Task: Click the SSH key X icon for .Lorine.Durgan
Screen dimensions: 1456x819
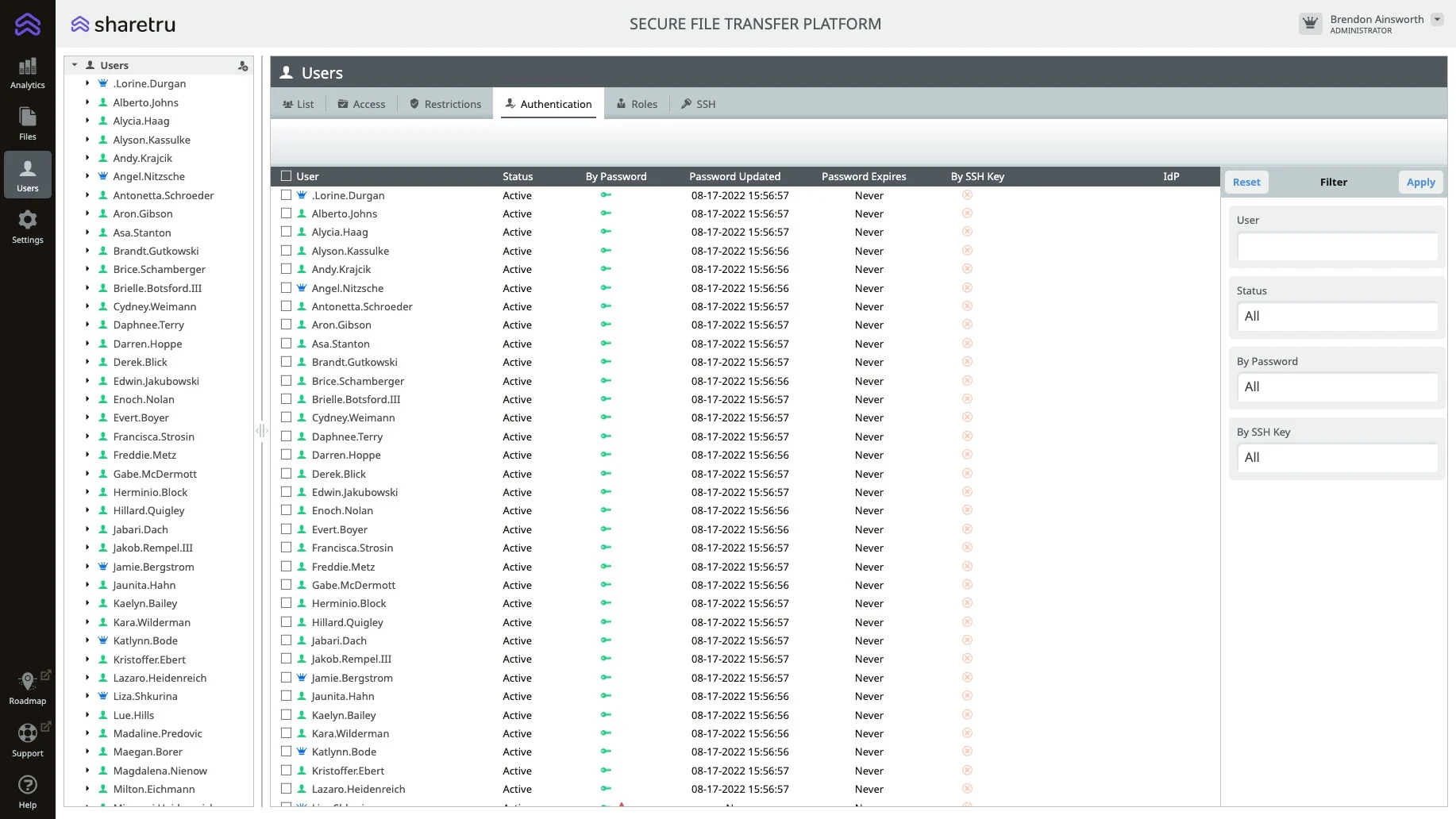Action: coord(967,195)
